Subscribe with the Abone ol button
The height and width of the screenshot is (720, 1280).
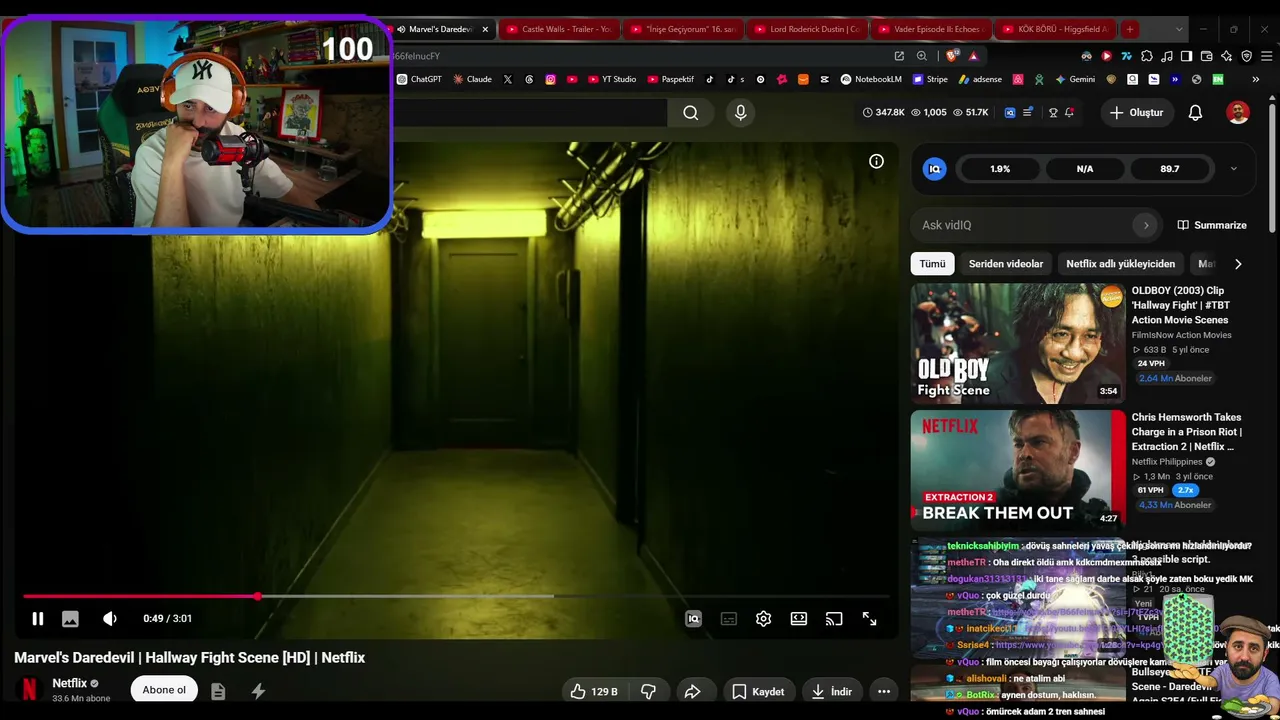164,690
